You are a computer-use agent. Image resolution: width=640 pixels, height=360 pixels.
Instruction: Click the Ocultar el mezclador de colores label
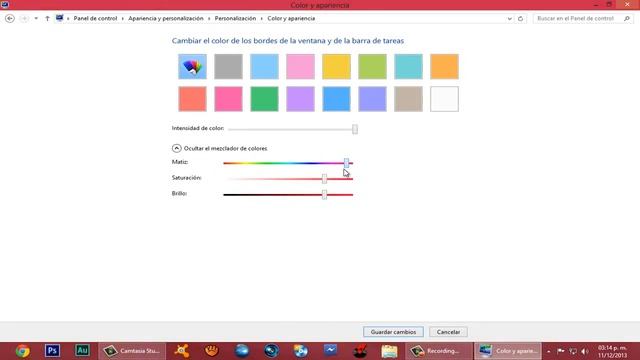pyautogui.click(x=225, y=149)
